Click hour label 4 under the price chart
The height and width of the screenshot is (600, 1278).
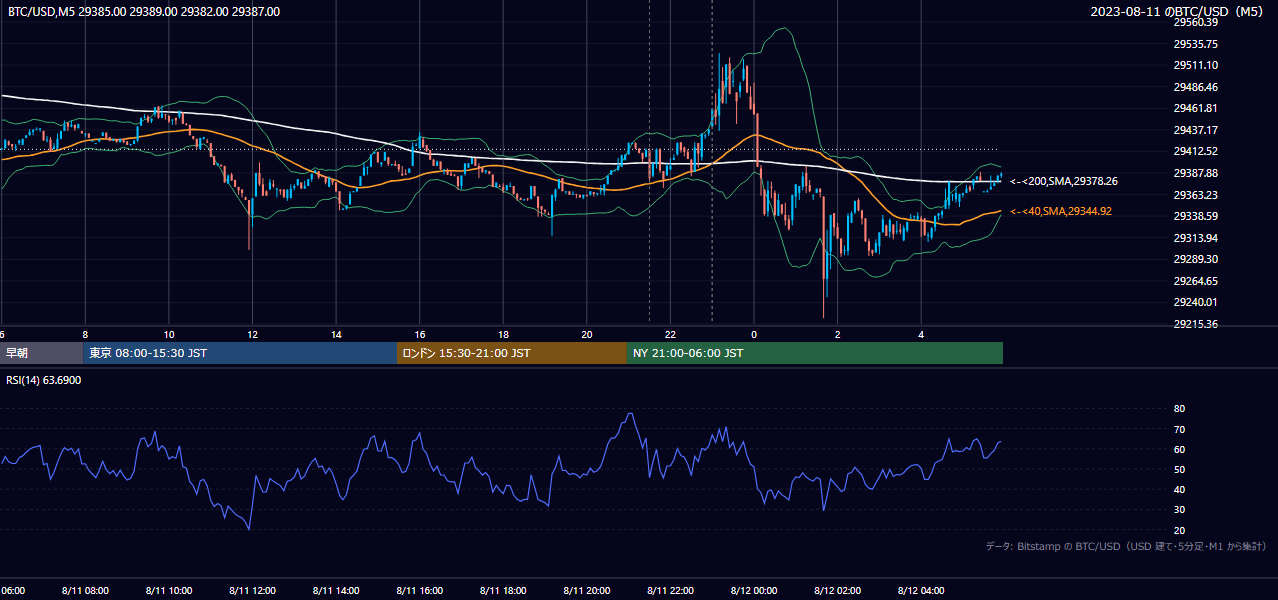921,335
